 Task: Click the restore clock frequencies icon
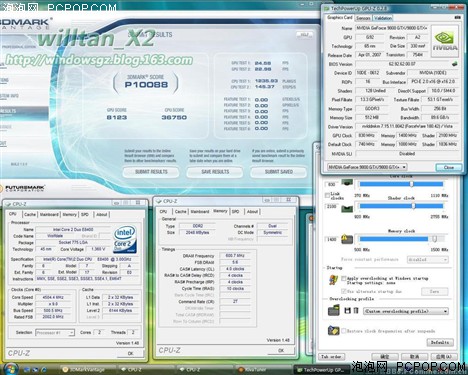coord(333,331)
